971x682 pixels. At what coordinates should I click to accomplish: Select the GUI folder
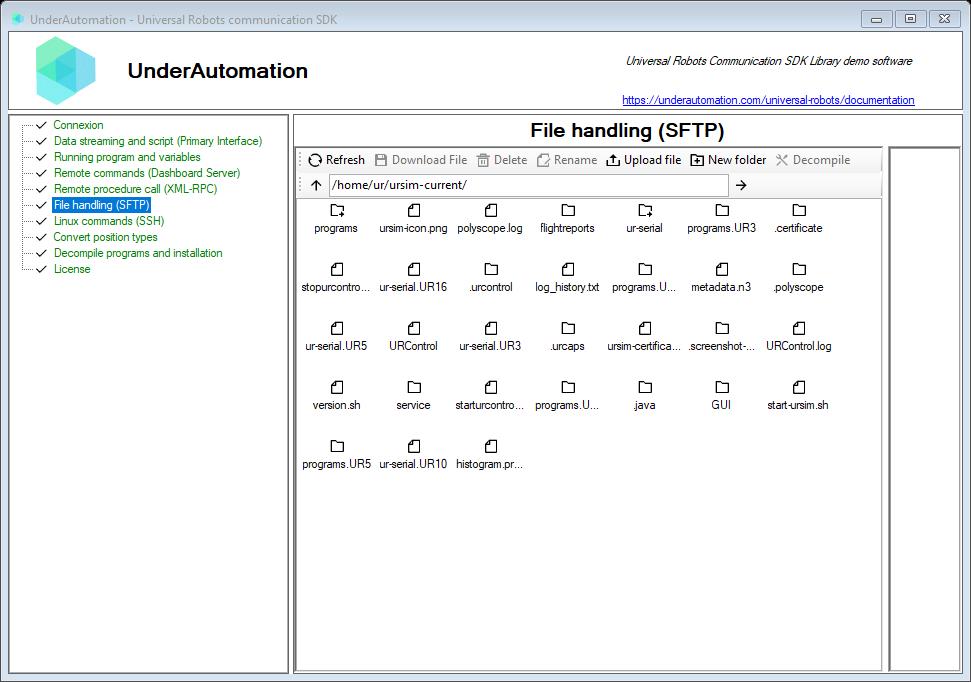pos(721,395)
